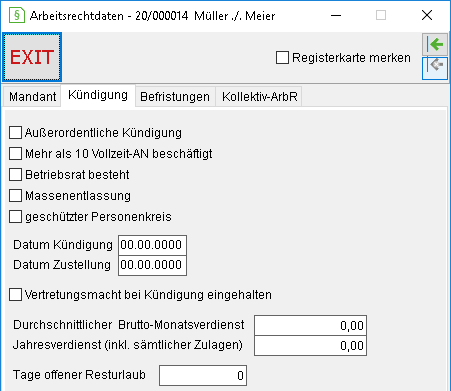The height and width of the screenshot is (391, 451).
Task: Check Mehr als 10 Vollzeit-AN beschäftigt
Action: pyautogui.click(x=15, y=154)
